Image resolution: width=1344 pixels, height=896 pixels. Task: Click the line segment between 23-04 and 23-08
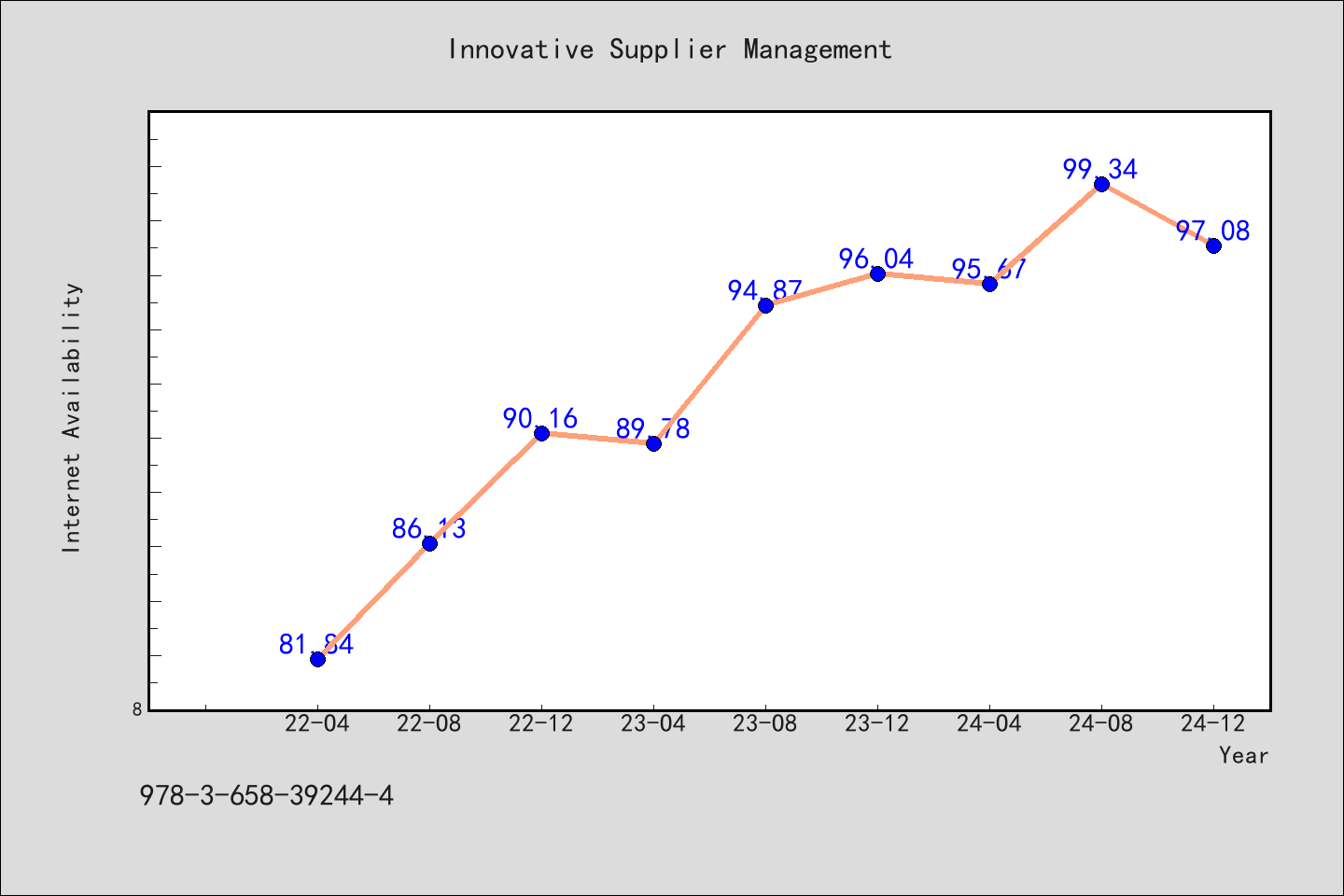click(709, 374)
